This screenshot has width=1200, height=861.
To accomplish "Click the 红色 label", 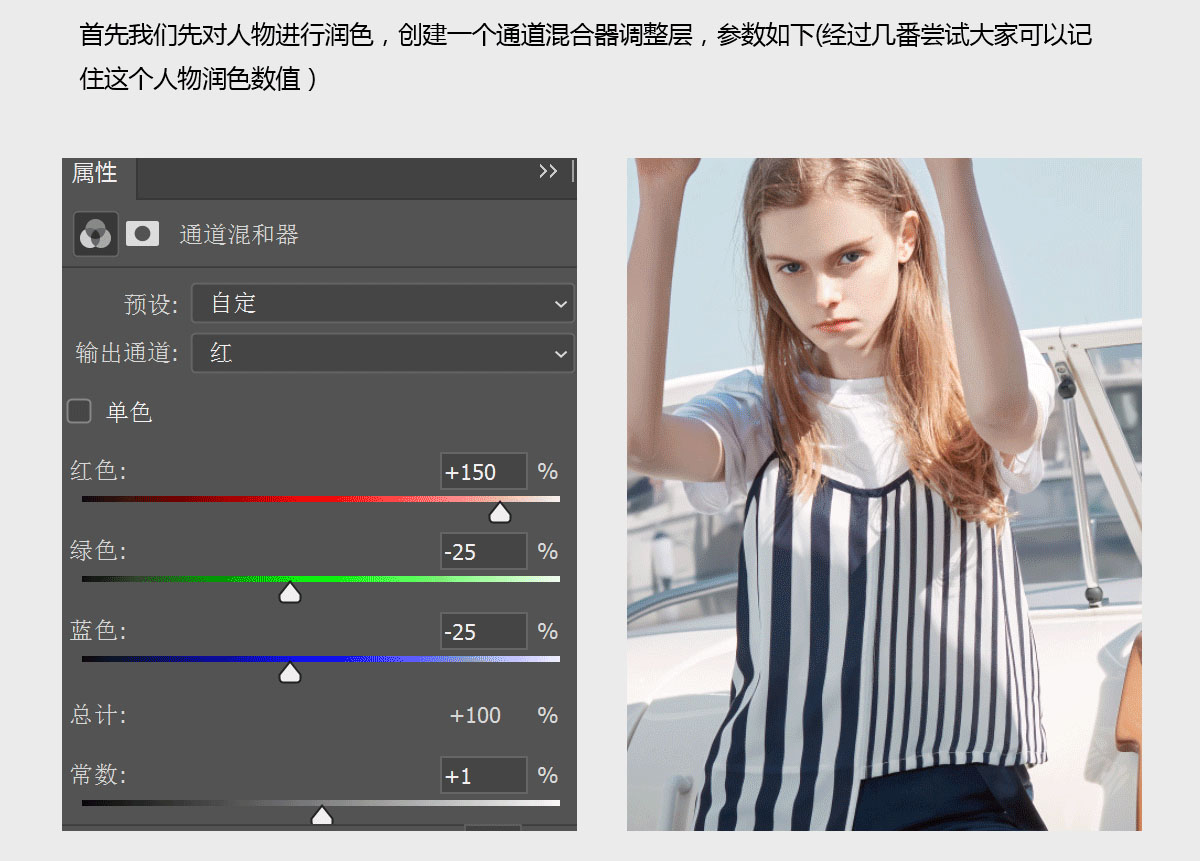I will coord(98,471).
